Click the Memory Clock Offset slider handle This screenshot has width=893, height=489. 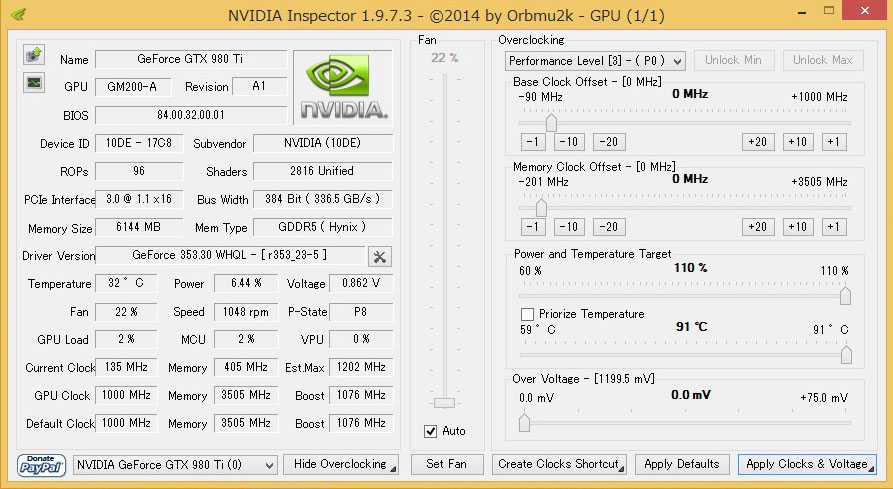click(541, 207)
